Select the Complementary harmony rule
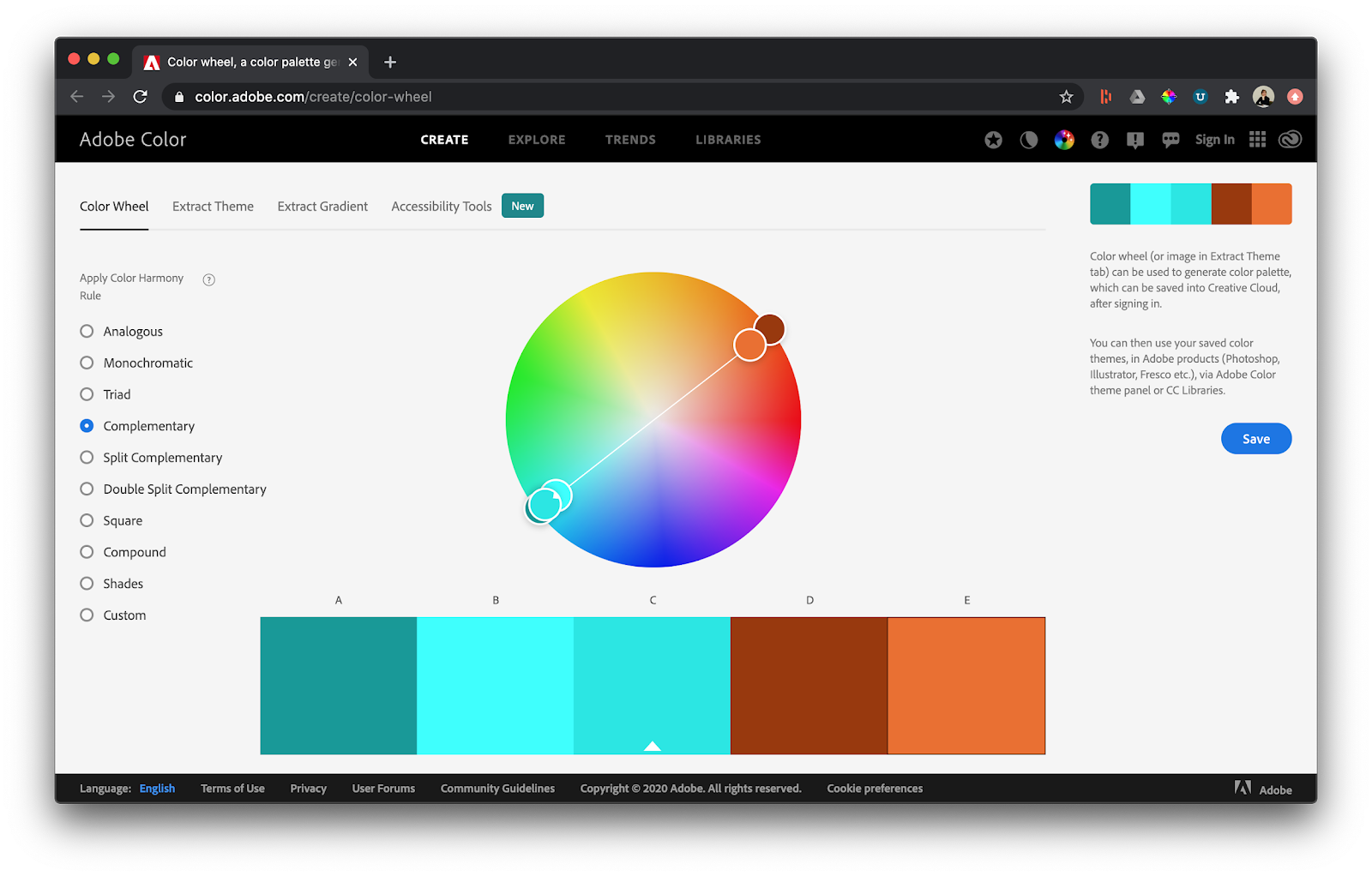The width and height of the screenshot is (1372, 876). [x=87, y=426]
